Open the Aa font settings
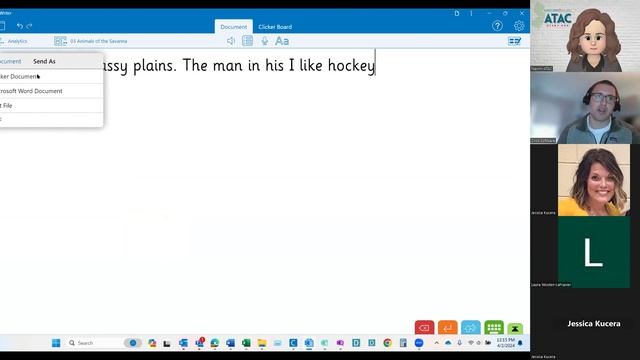This screenshot has height=360, width=640. (x=282, y=41)
